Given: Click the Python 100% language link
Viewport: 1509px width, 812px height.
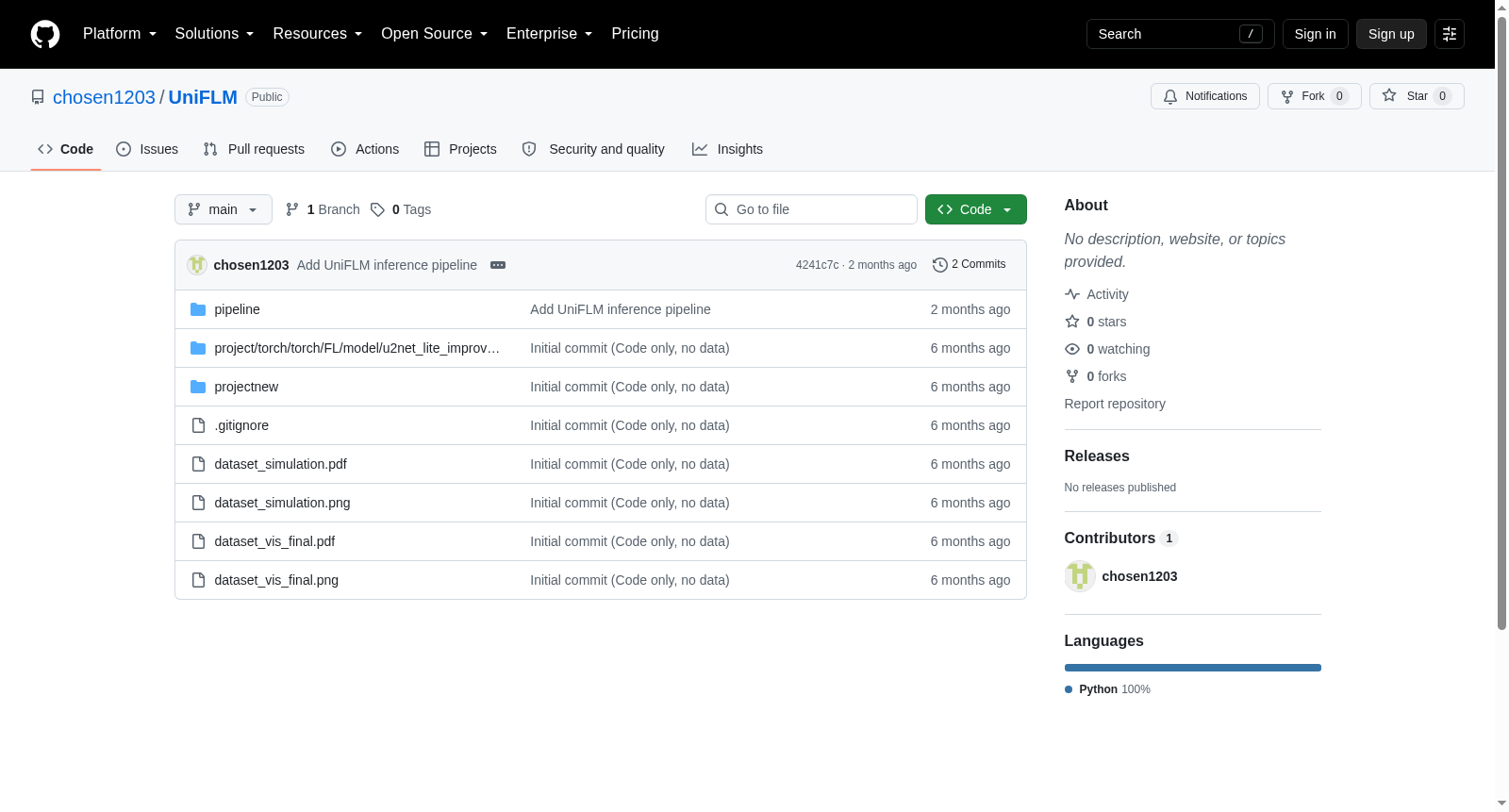Looking at the screenshot, I should click(x=1107, y=689).
